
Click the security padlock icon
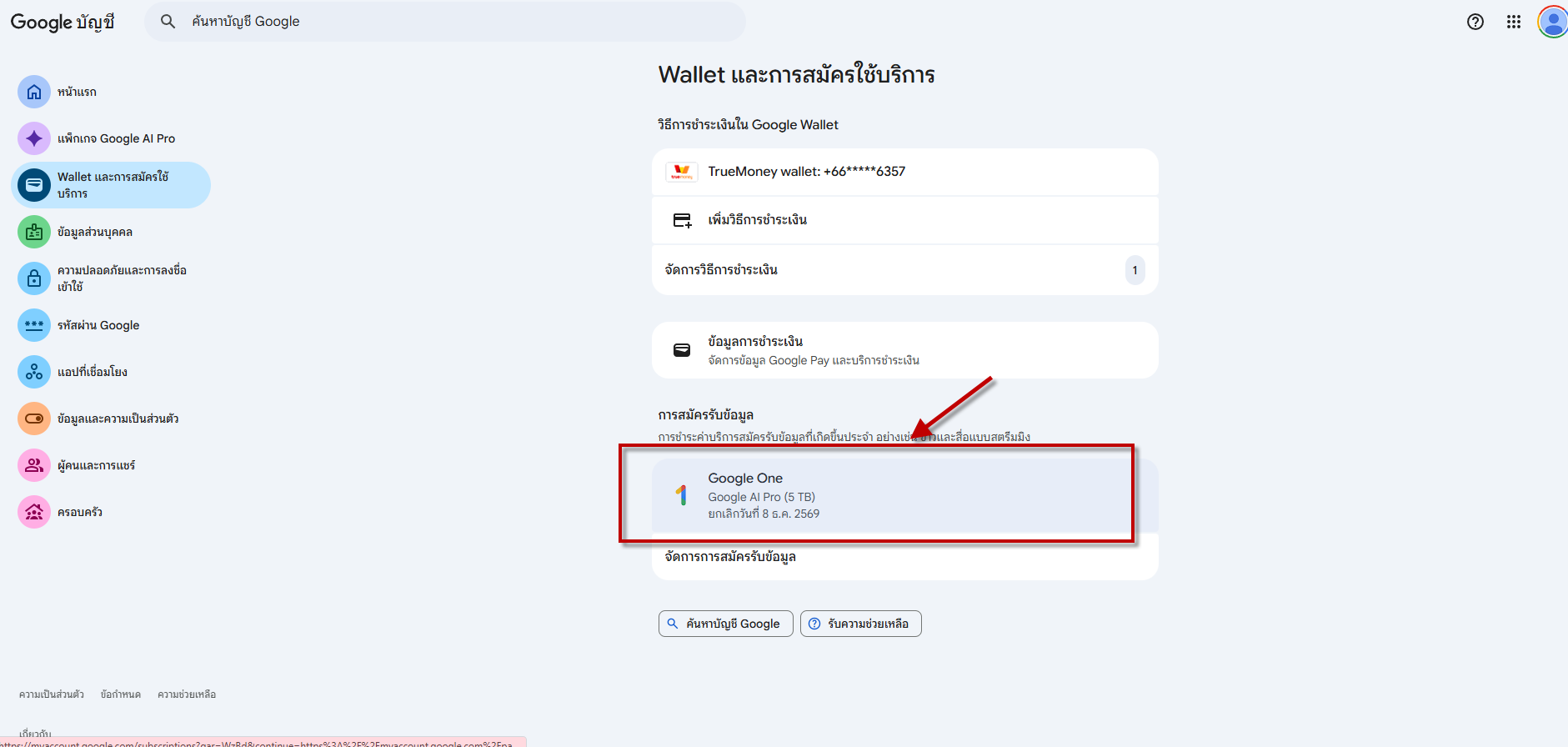[34, 278]
